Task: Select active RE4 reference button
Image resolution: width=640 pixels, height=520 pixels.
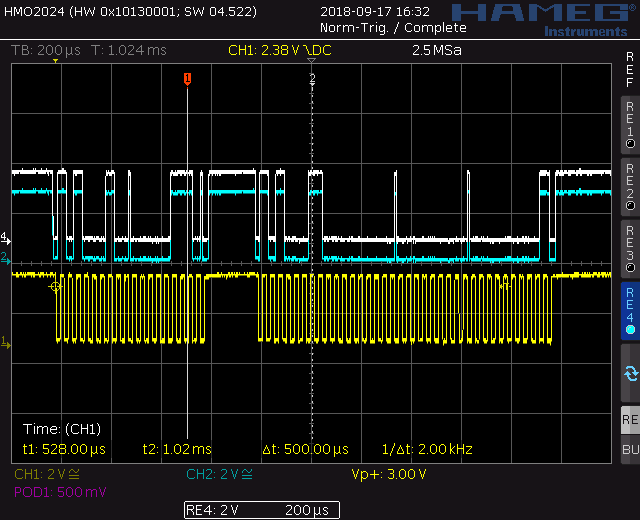Action: pos(630,311)
